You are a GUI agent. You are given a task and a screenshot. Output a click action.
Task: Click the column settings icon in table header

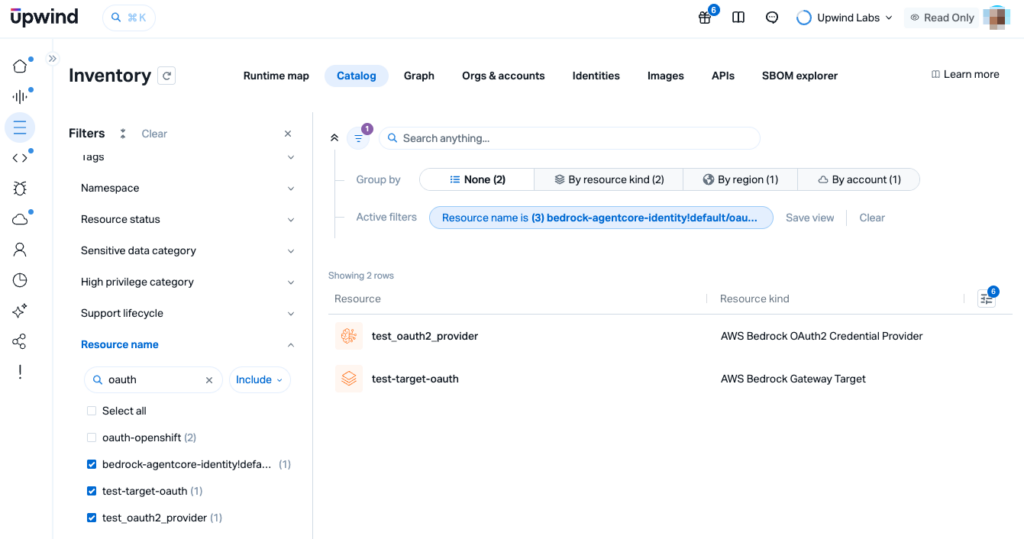click(x=986, y=298)
